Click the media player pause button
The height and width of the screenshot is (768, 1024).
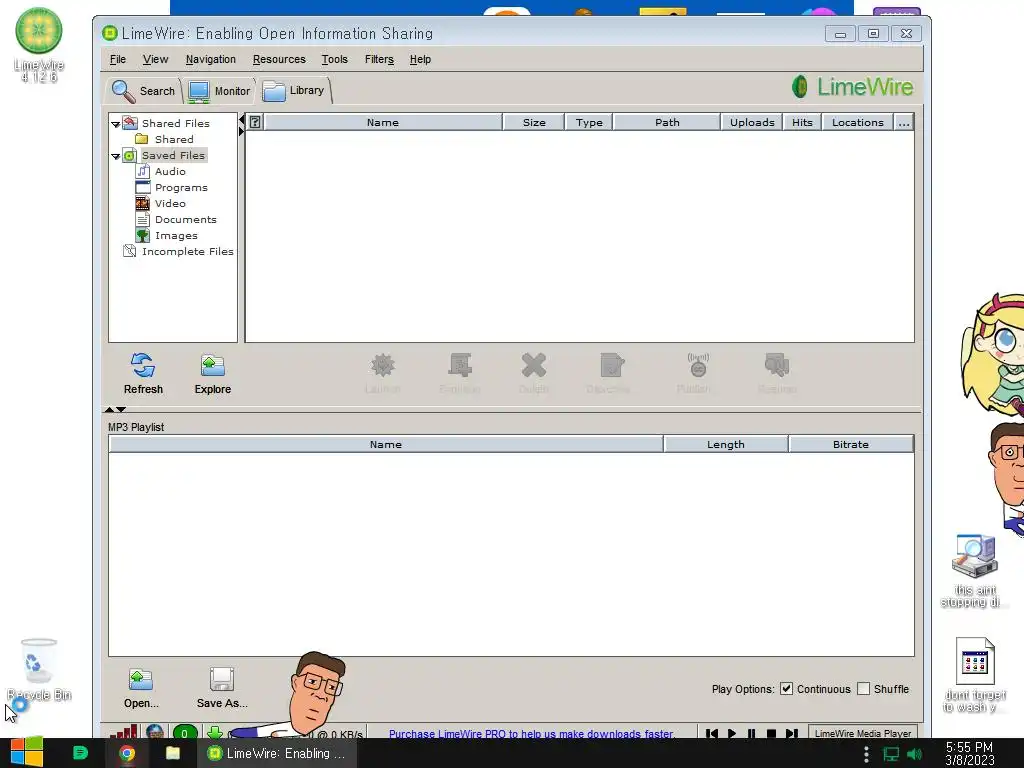pyautogui.click(x=751, y=733)
